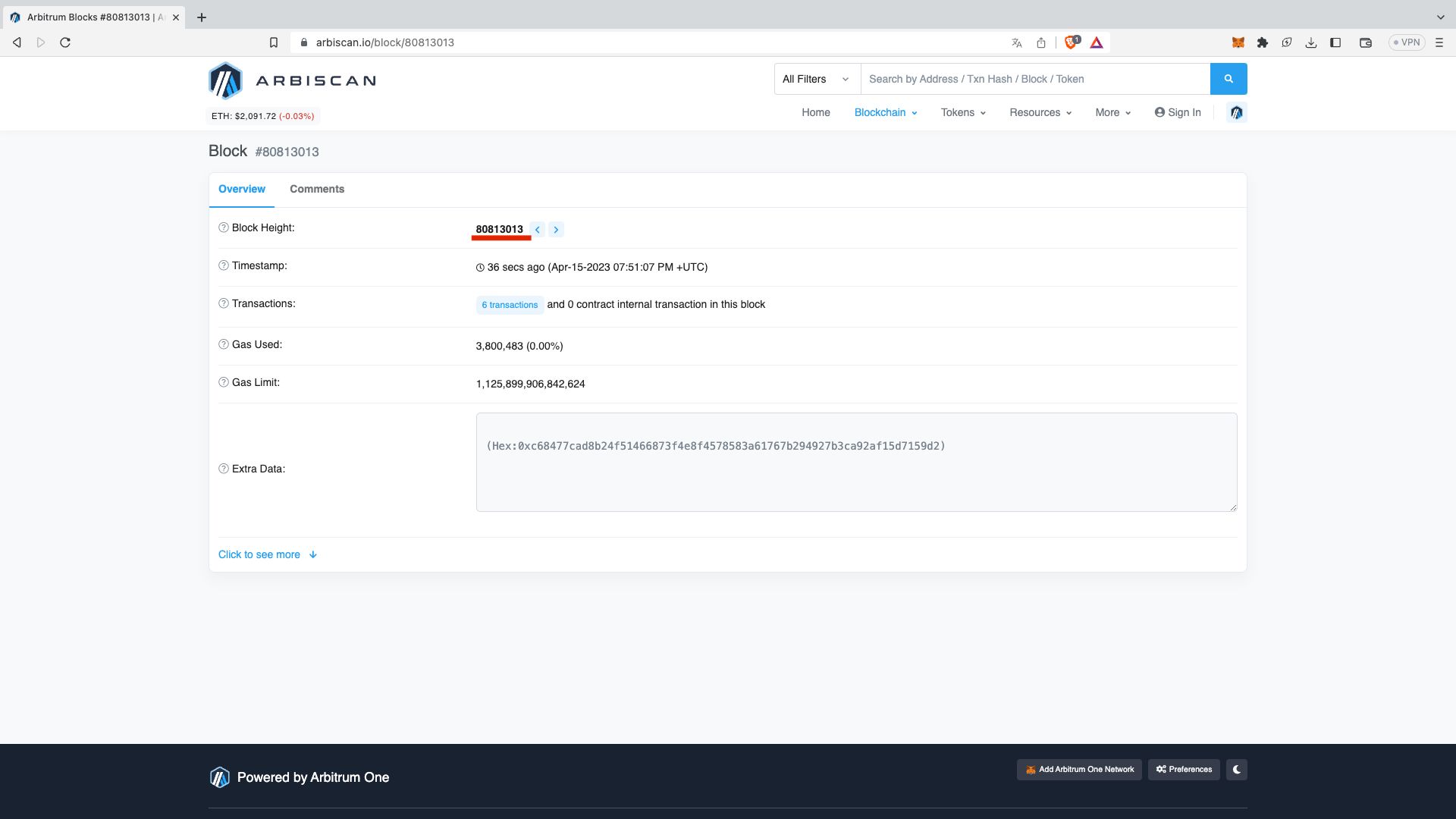Expand Resources menu
Screen dimensions: 1456x819
point(1040,112)
